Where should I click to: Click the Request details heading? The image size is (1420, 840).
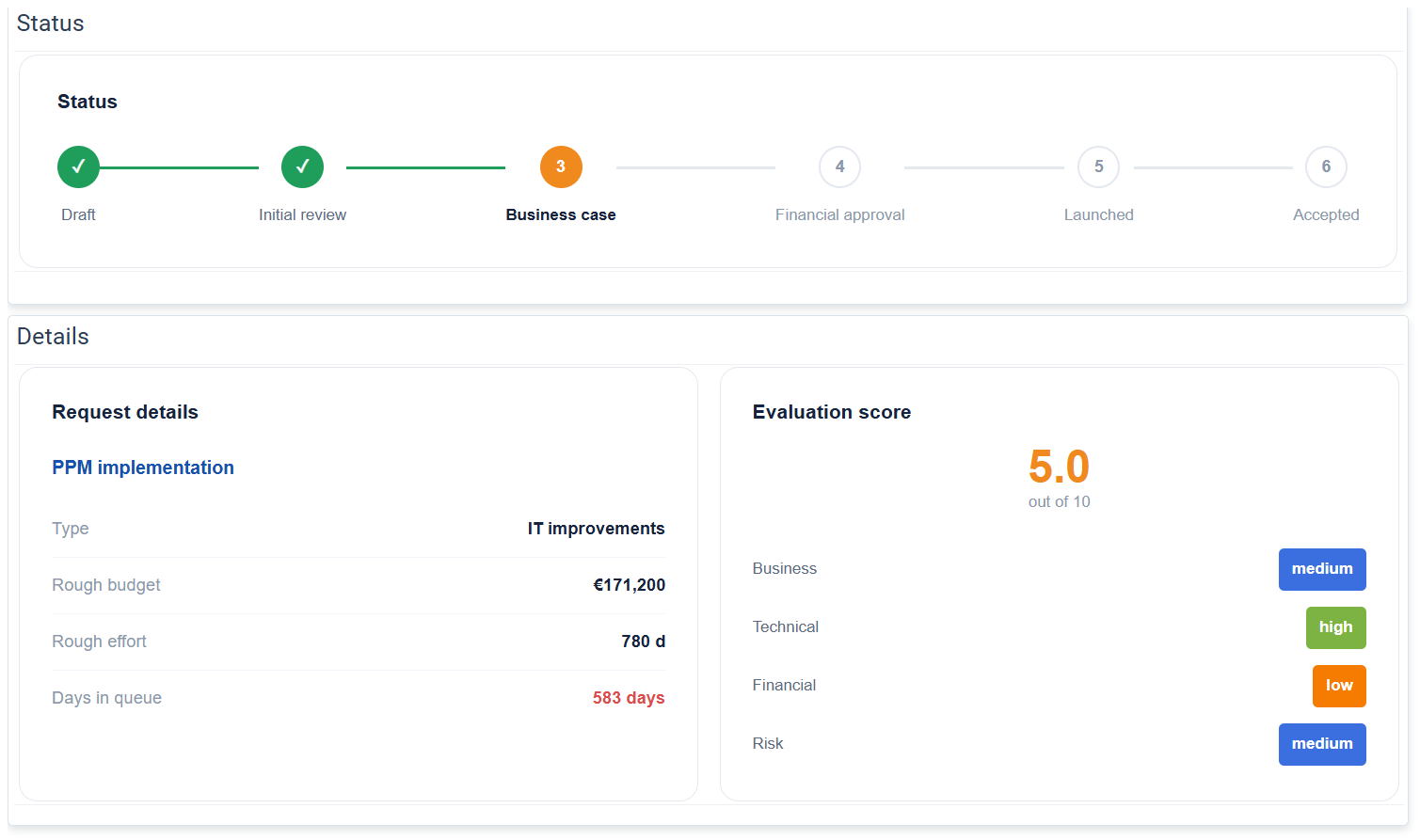[125, 412]
